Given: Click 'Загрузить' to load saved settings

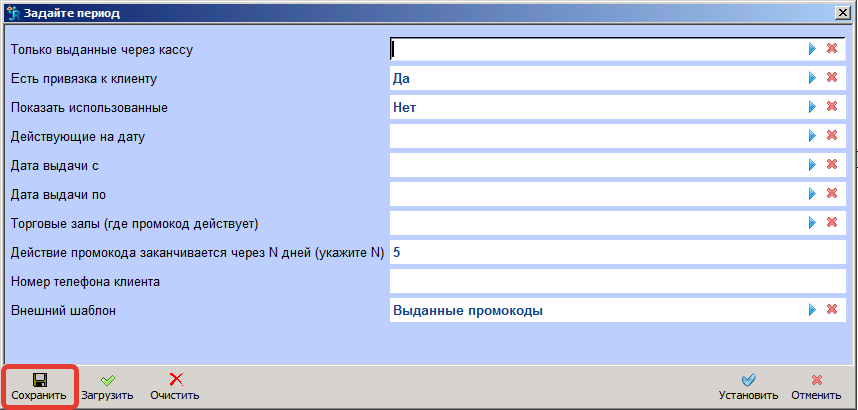Looking at the screenshot, I should (107, 386).
